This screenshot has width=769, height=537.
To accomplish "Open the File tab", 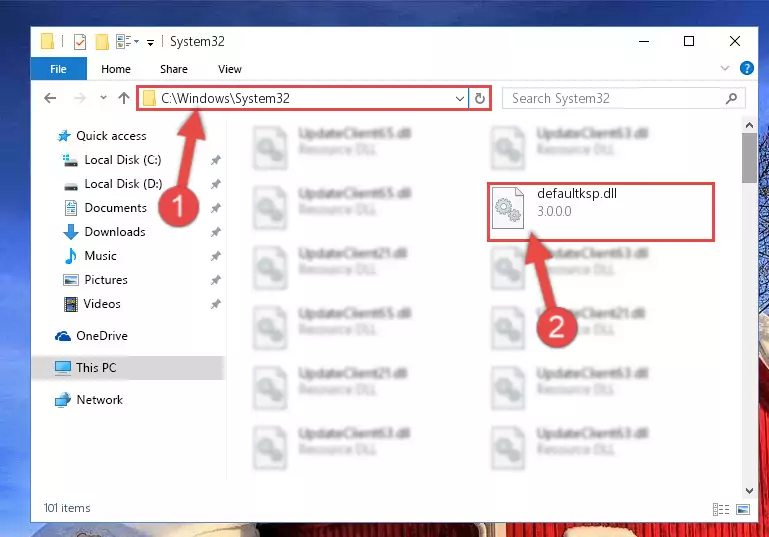I will [58, 69].
